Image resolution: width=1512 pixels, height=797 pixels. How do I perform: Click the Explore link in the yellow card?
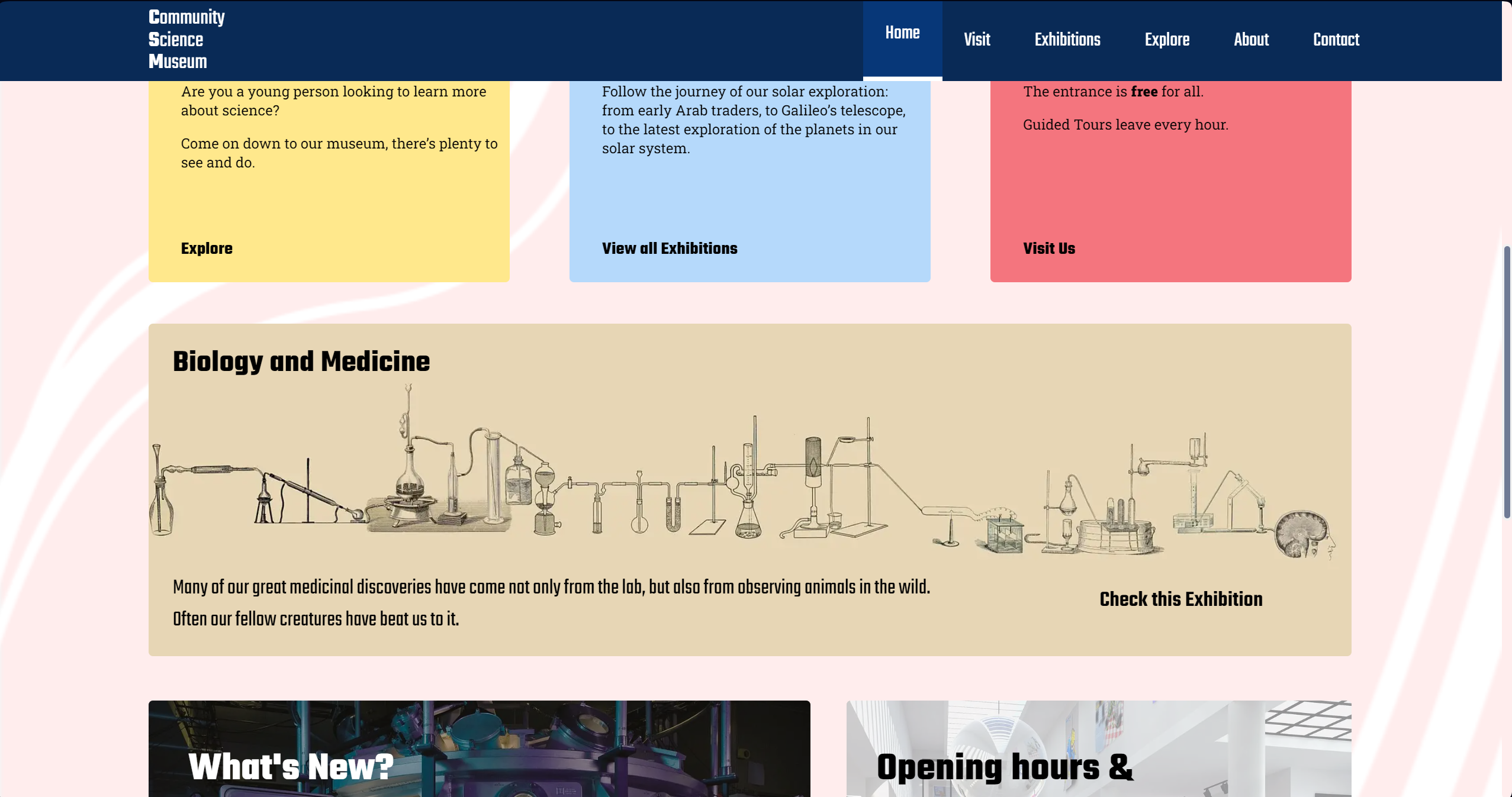[206, 249]
